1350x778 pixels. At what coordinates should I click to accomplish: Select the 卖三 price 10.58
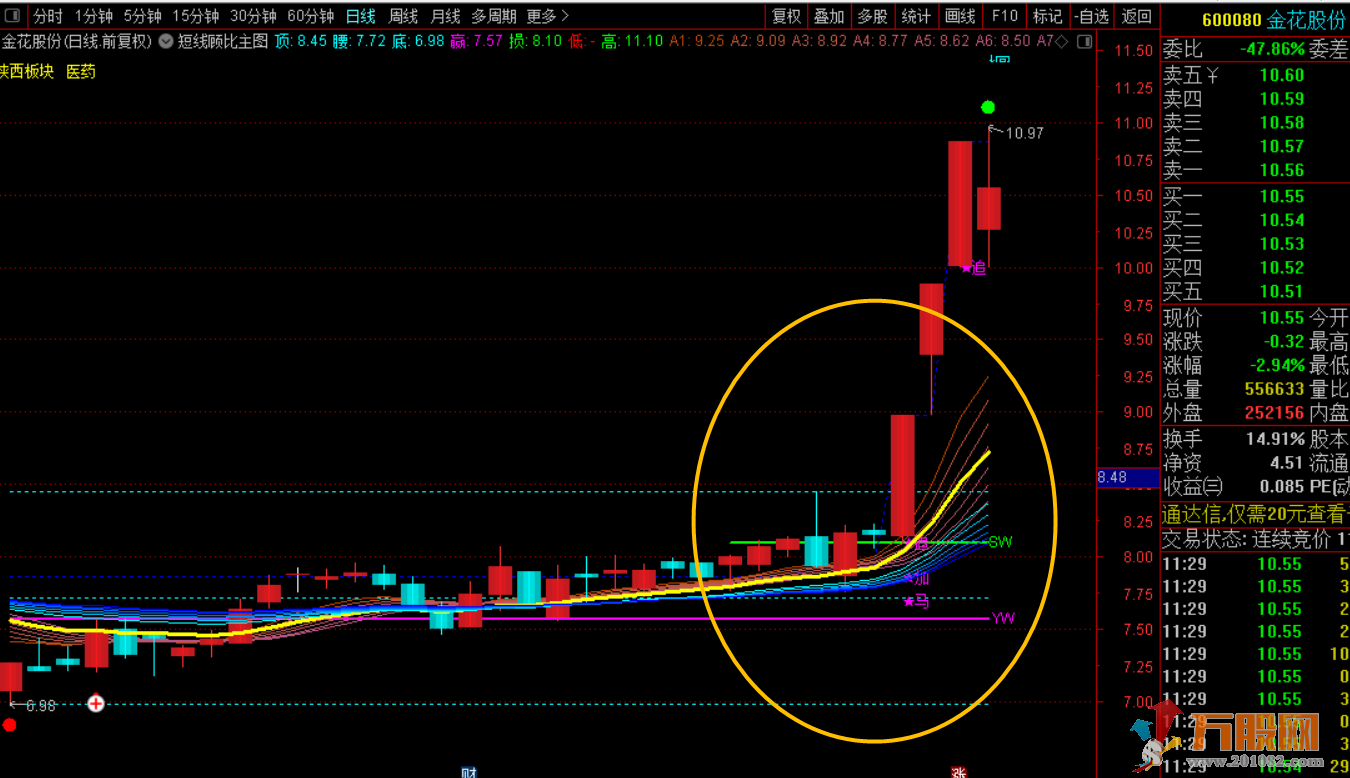point(1282,123)
